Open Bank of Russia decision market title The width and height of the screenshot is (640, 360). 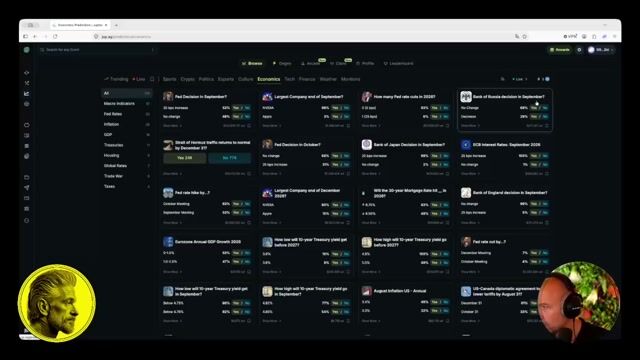click(x=509, y=97)
